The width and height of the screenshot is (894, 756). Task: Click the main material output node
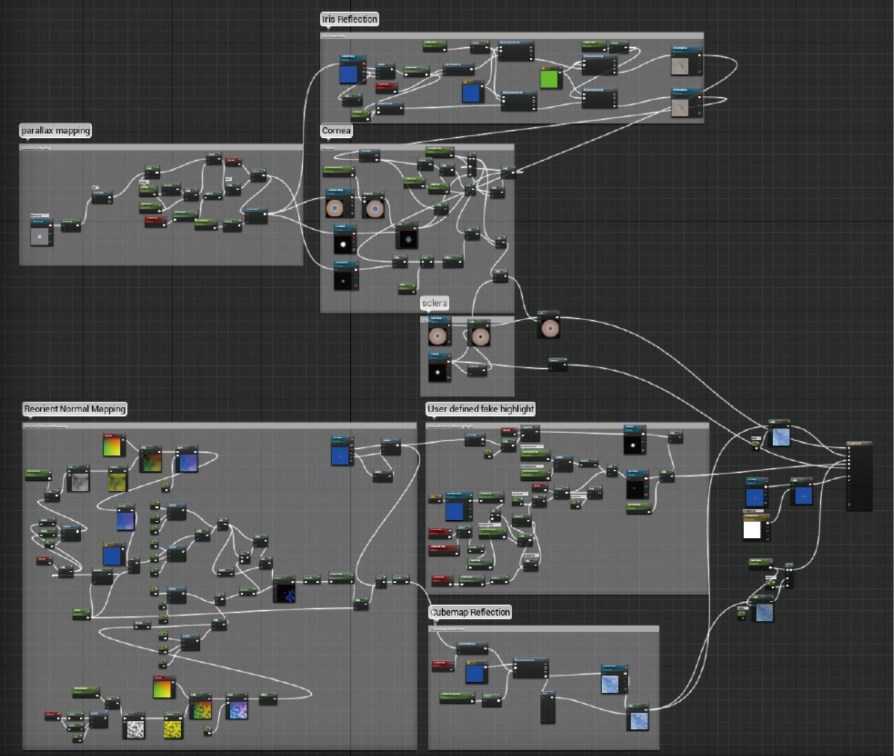[859, 476]
